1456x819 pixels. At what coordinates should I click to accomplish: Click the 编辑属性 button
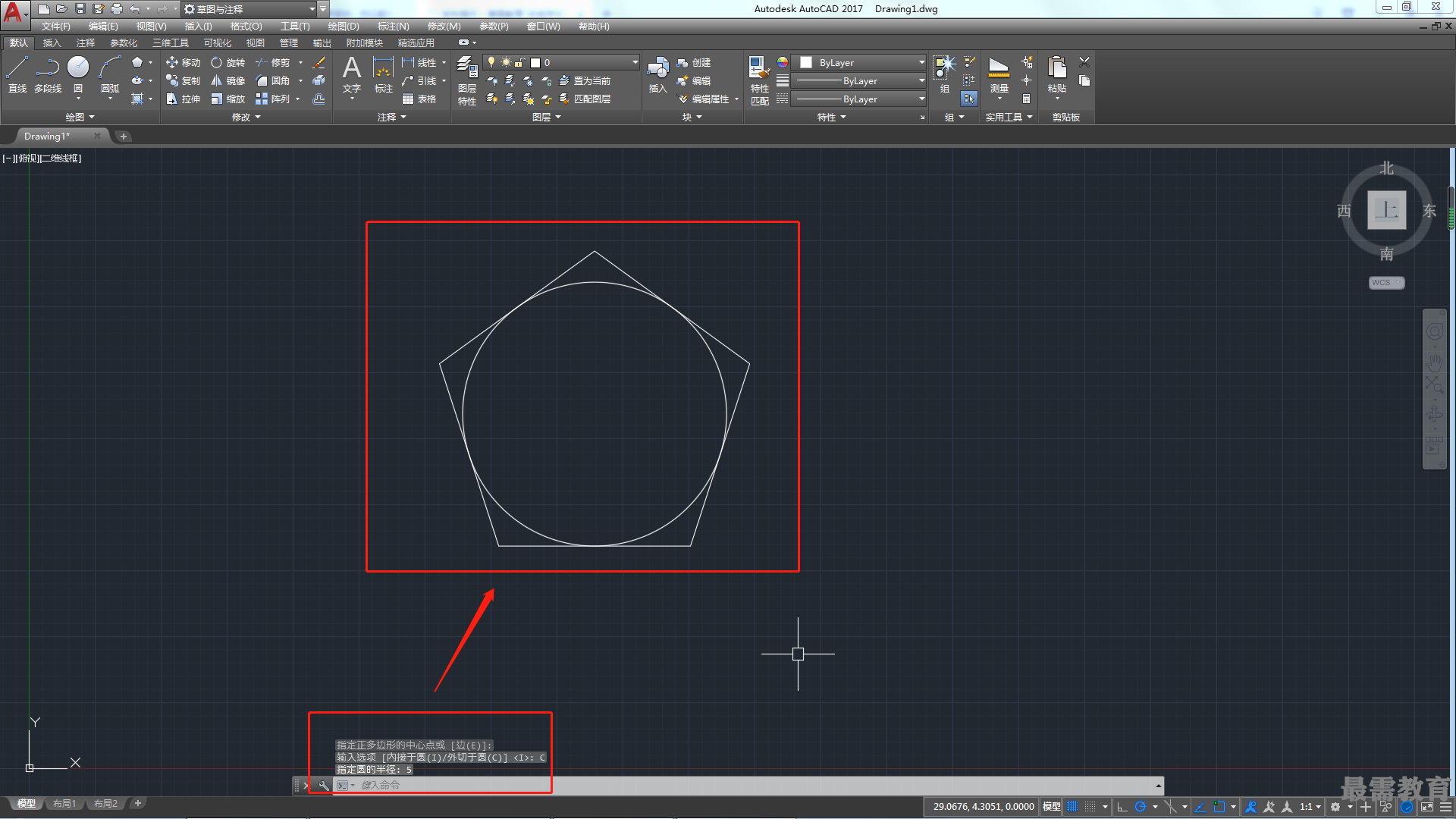click(703, 99)
